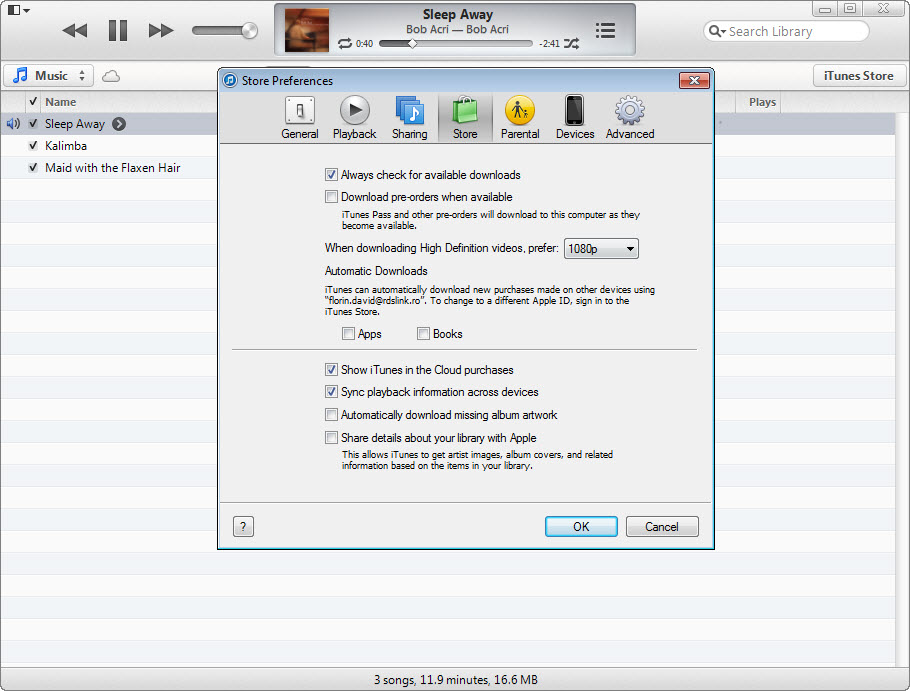Viewport: 910px width, 691px height.
Task: Enable Share details about your library
Action: tap(331, 437)
